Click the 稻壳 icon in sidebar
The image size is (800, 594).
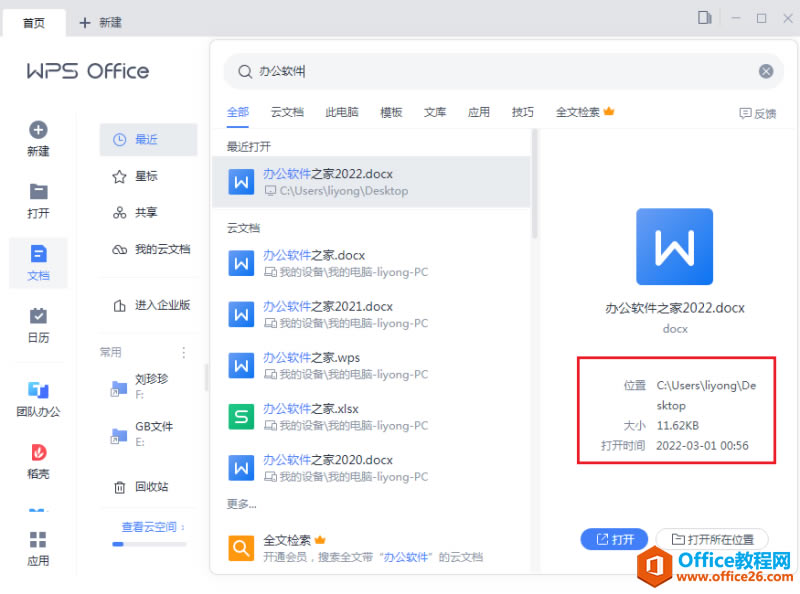(38, 453)
